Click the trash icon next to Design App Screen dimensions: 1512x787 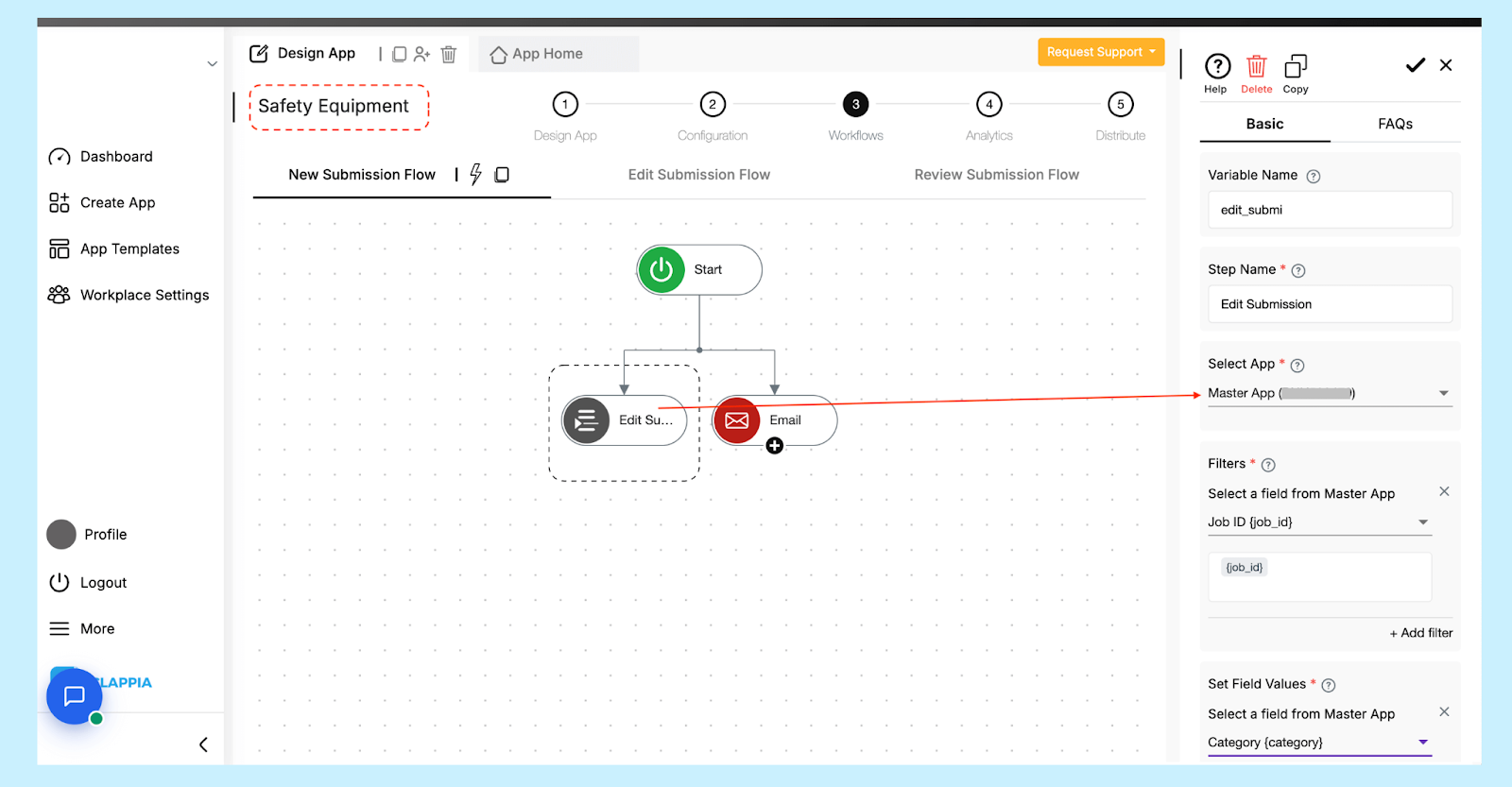pos(449,55)
